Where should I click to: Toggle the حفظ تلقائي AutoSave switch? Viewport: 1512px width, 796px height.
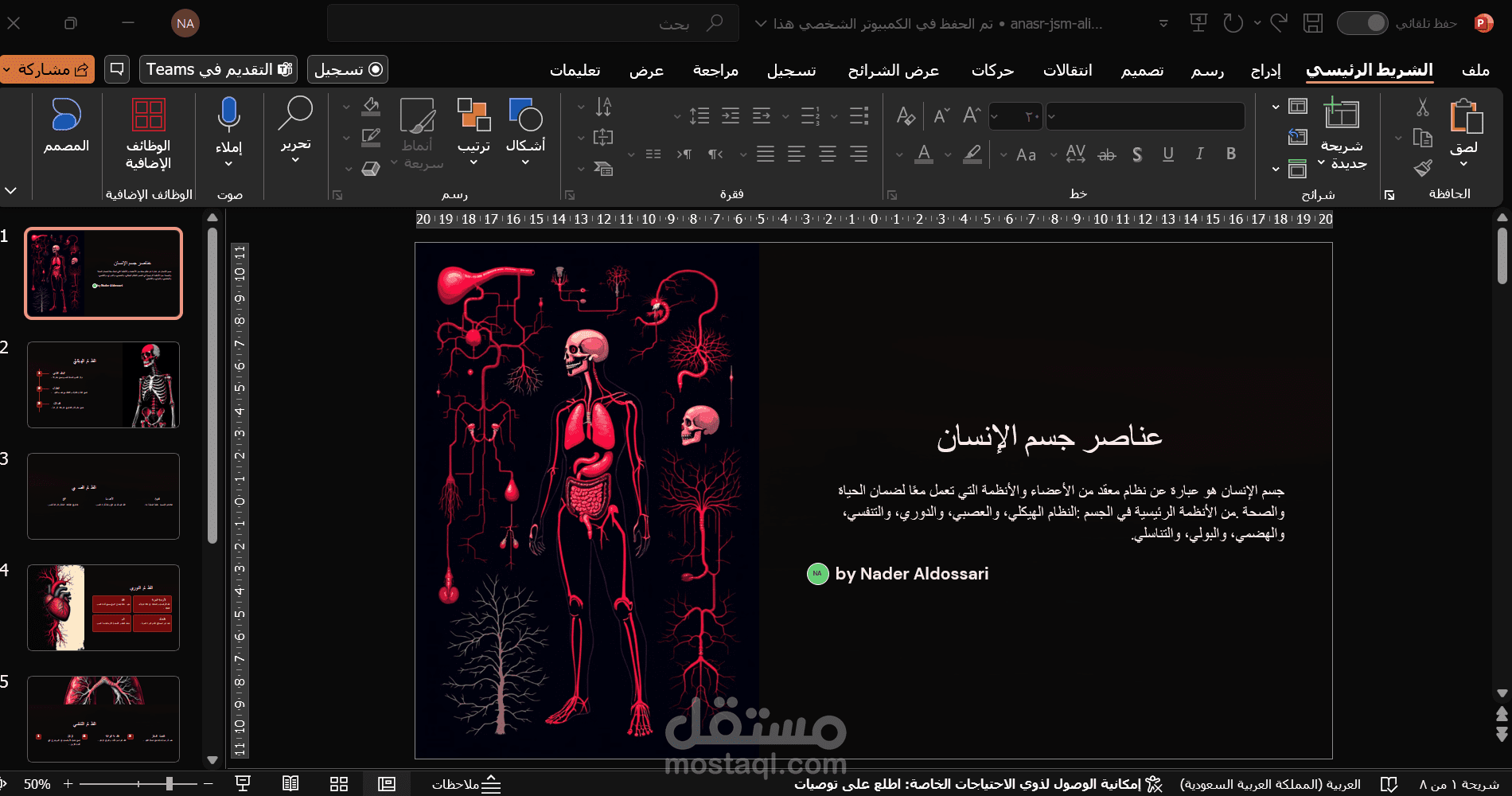[1362, 23]
